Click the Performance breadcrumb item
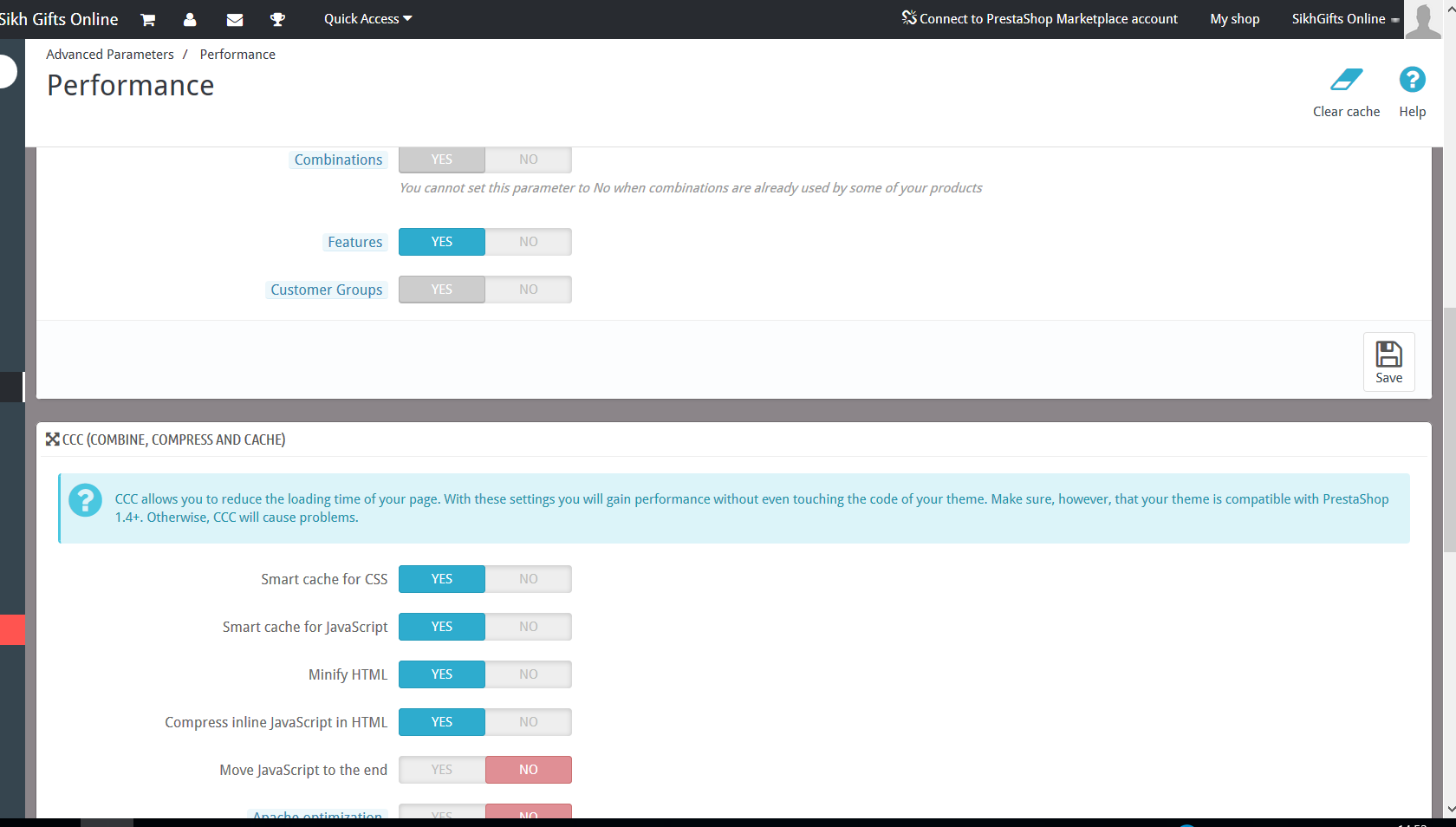Image resolution: width=1456 pixels, height=827 pixels. (237, 54)
